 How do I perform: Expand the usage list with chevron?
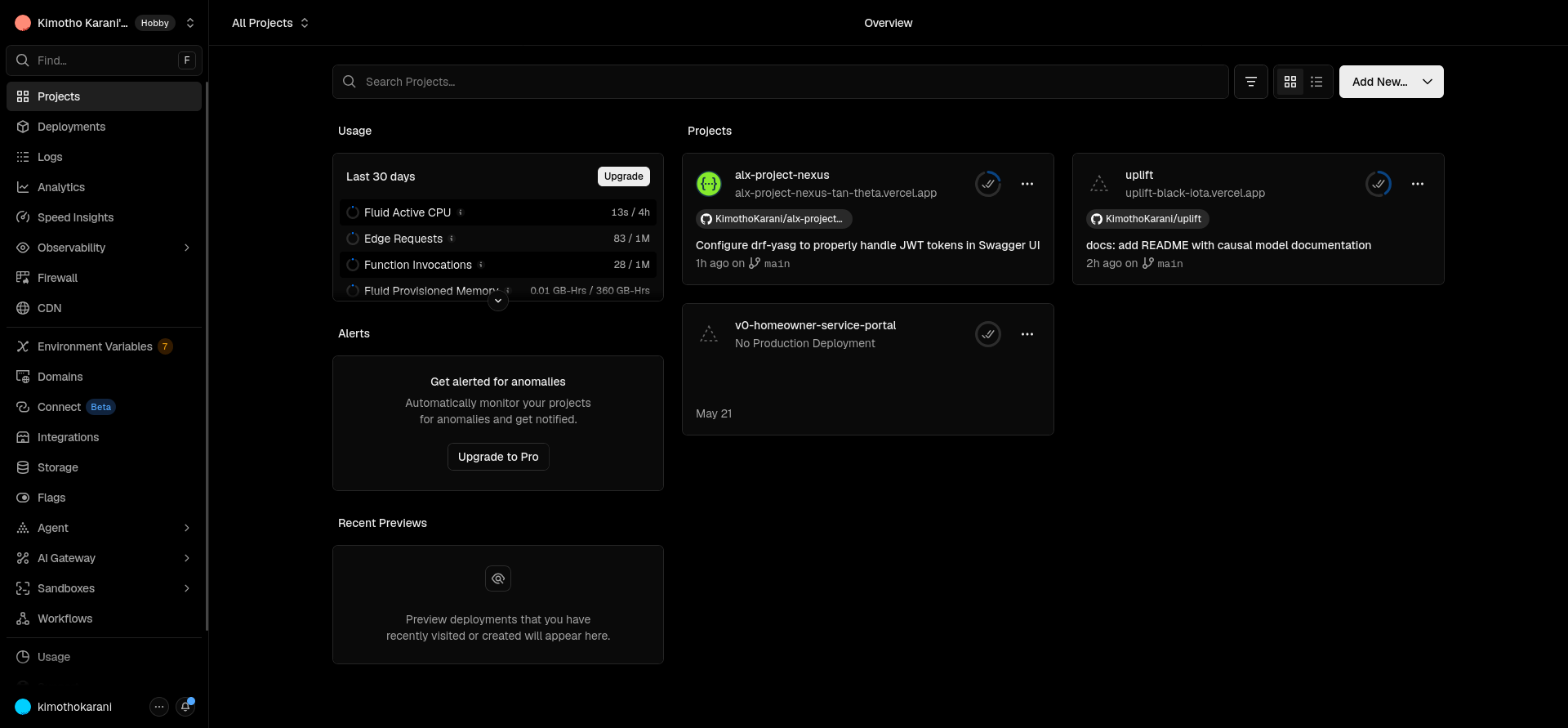click(x=498, y=301)
